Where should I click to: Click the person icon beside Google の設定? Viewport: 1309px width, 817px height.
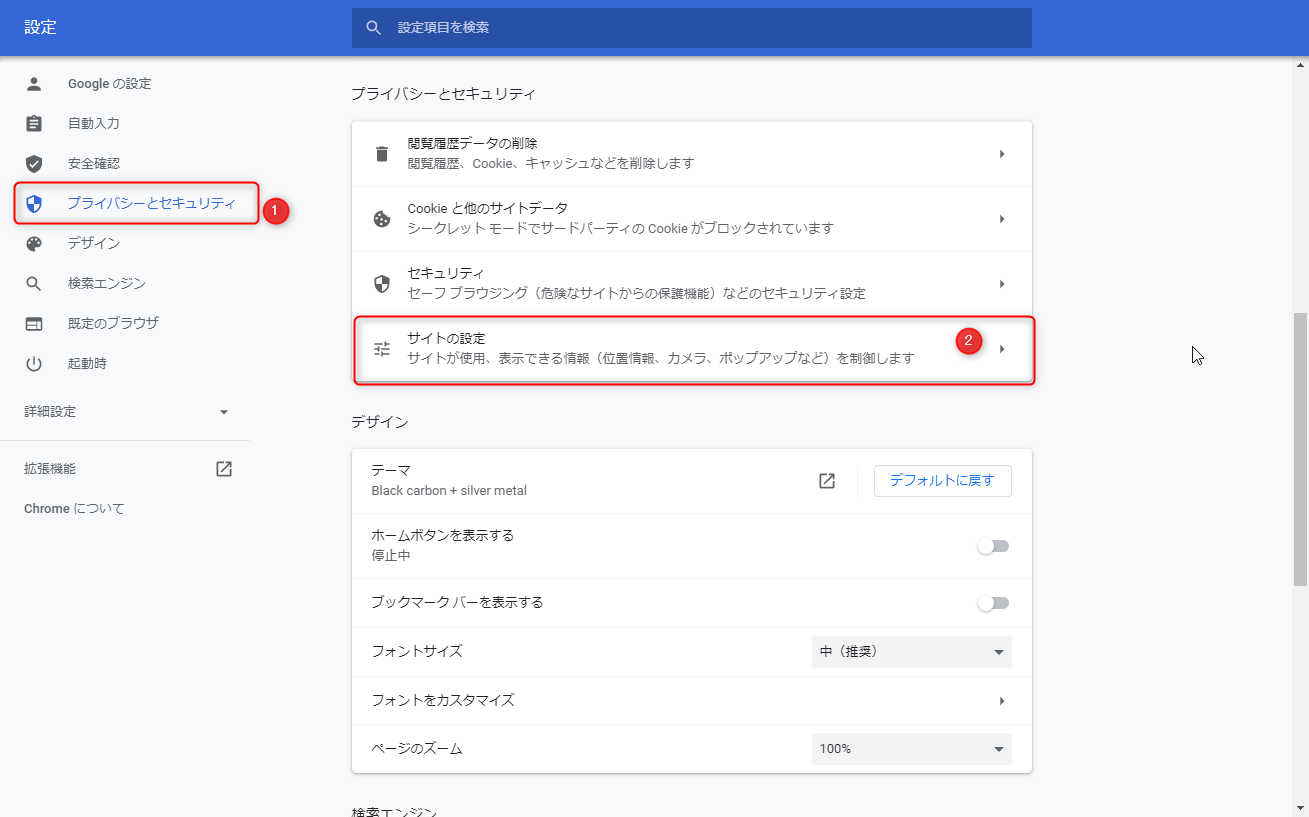[x=34, y=84]
